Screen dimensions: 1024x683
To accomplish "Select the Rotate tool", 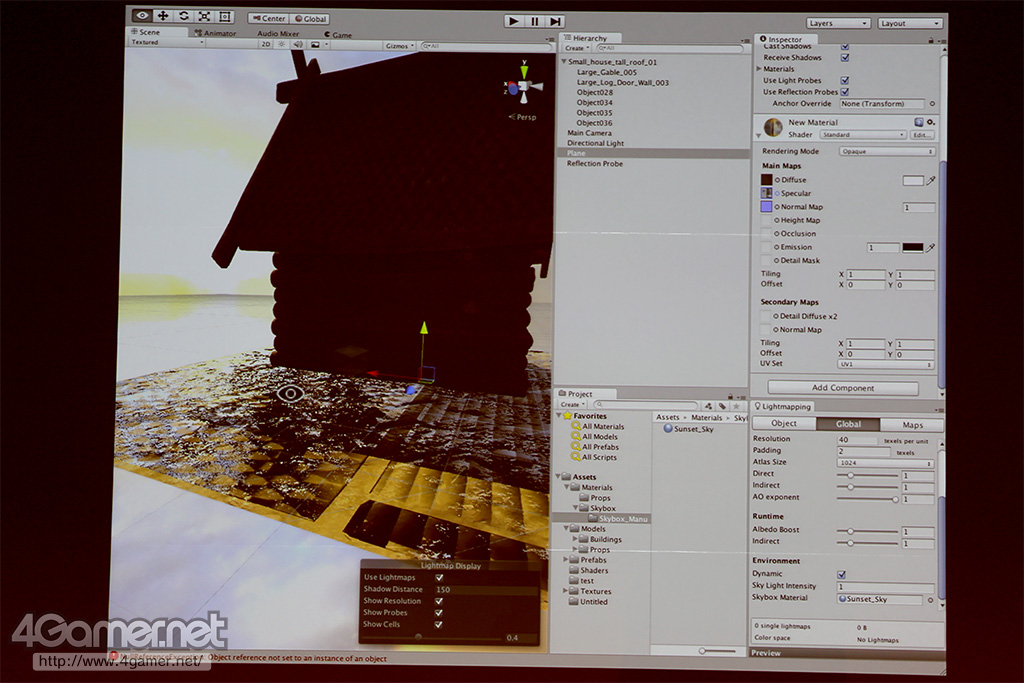I will pyautogui.click(x=184, y=16).
